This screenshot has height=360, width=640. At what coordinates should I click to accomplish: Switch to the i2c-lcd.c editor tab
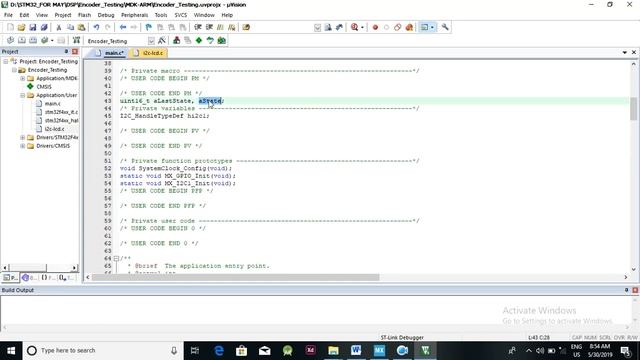click(x=148, y=53)
